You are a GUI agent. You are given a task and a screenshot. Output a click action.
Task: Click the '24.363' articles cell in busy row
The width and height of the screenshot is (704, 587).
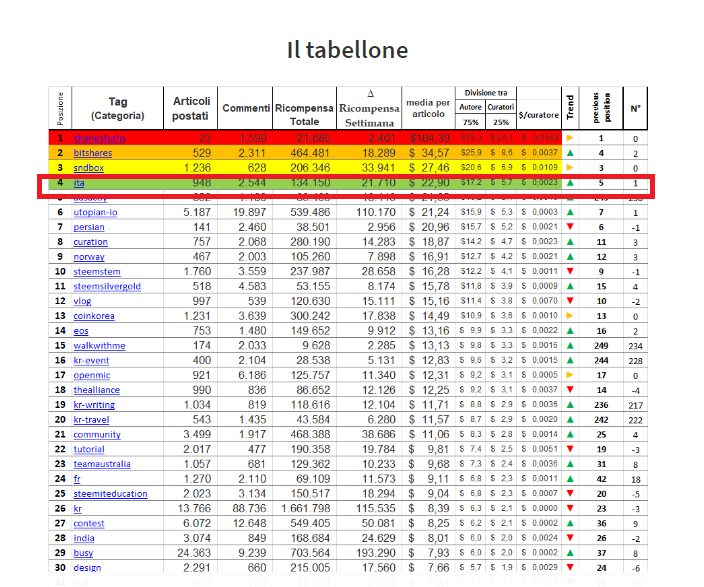pyautogui.click(x=194, y=553)
